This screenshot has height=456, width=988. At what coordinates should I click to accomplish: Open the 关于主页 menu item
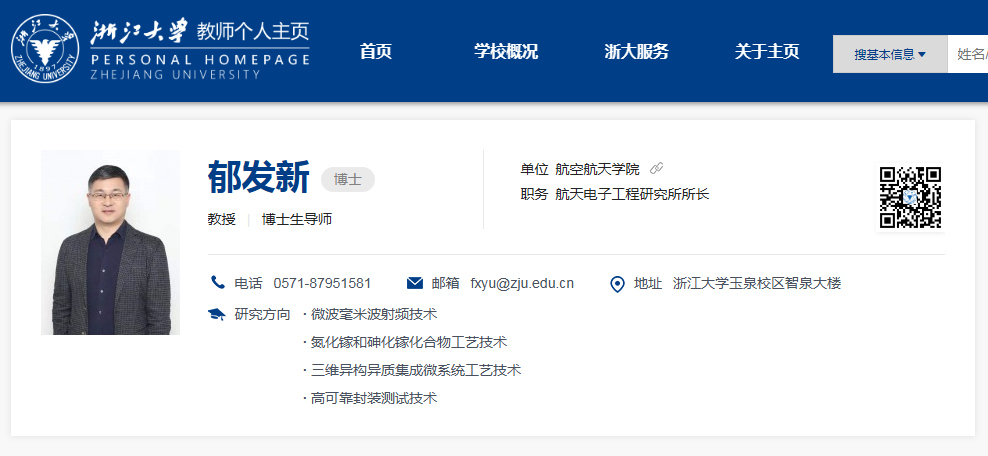point(767,52)
